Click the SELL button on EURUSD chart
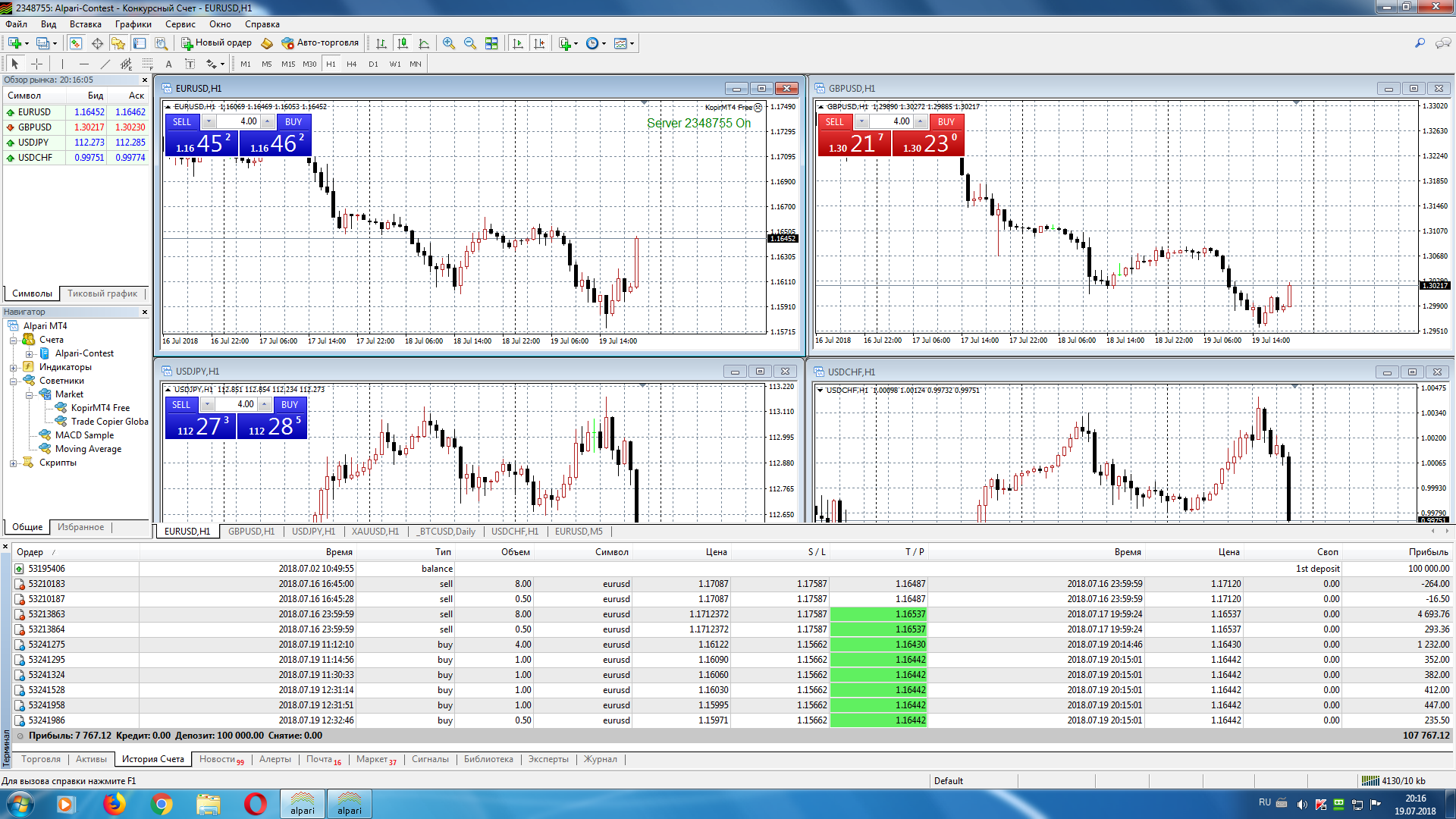This screenshot has width=1456, height=819. pos(182,122)
